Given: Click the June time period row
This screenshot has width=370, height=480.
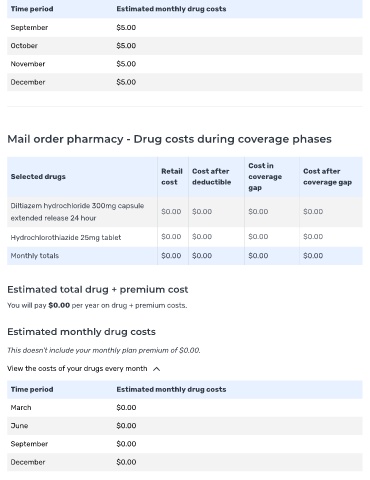Looking at the screenshot, I should [x=185, y=426].
